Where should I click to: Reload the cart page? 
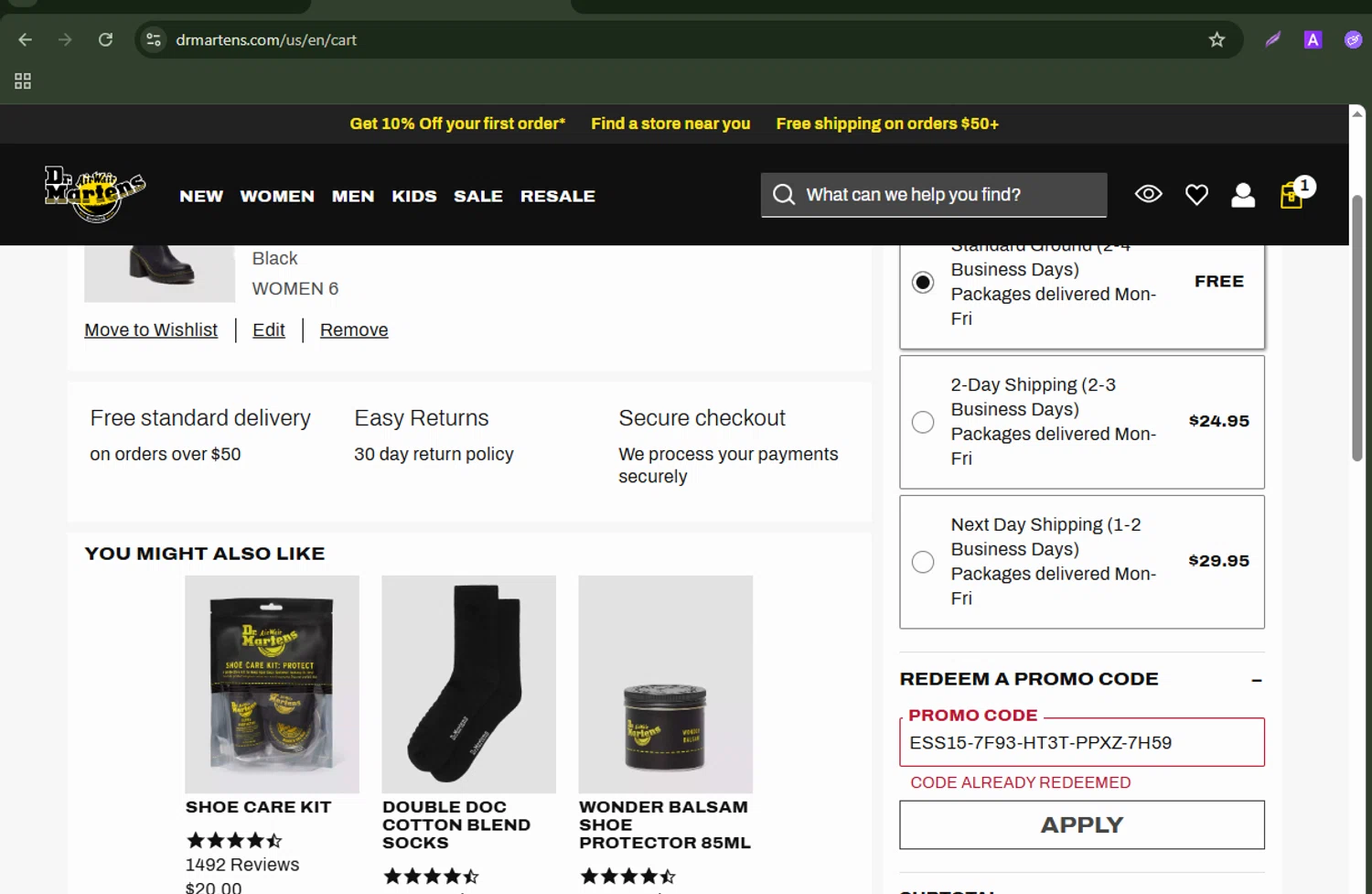coord(105,39)
